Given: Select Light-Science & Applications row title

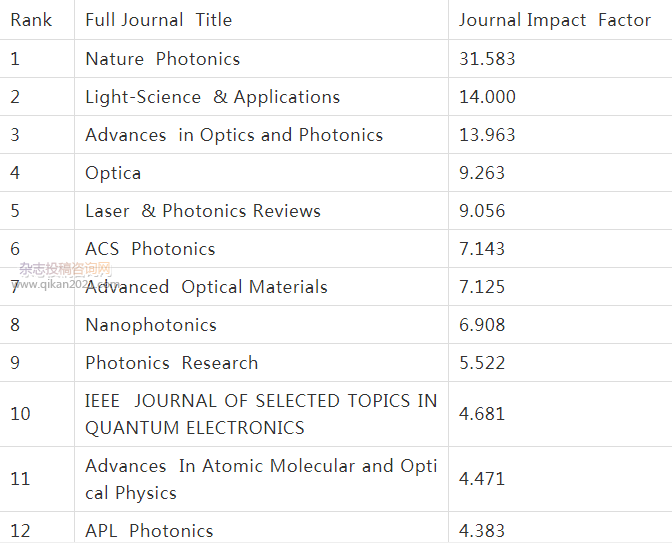Looking at the screenshot, I should [x=213, y=97].
